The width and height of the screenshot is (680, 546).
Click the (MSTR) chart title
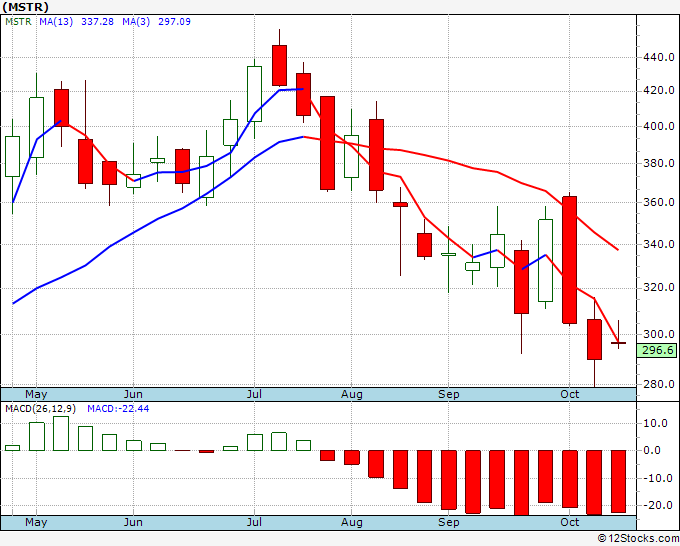click(25, 7)
